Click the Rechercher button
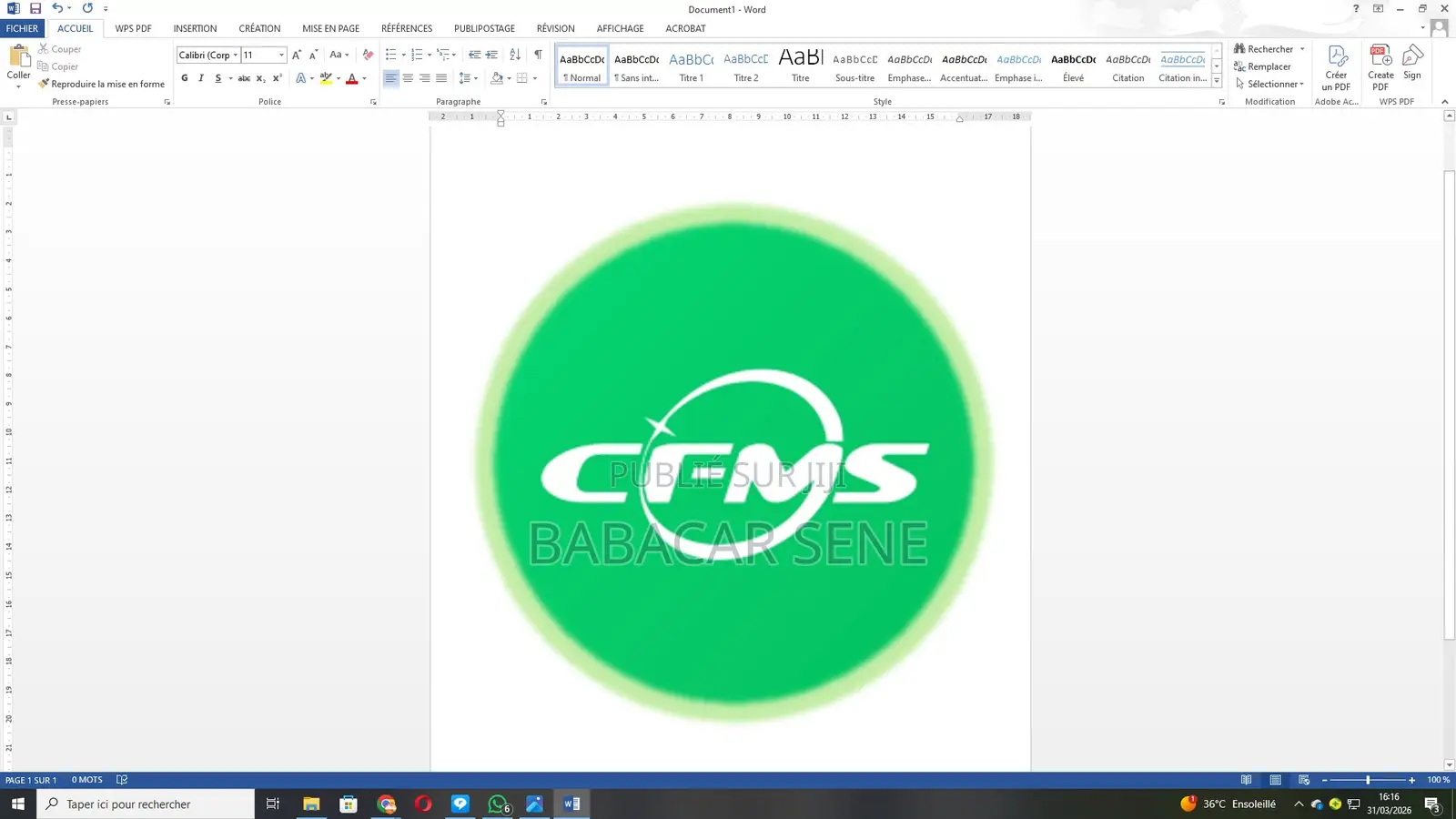 pyautogui.click(x=1264, y=49)
